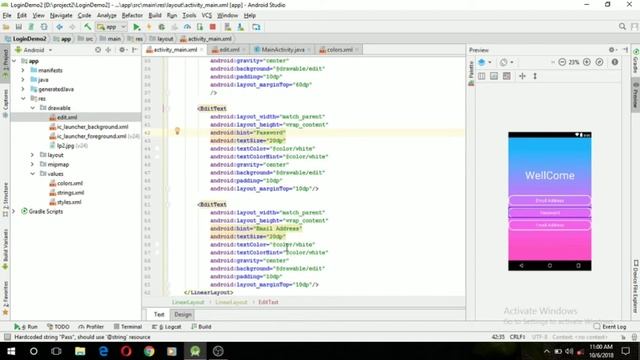Expand the java folder
The width and height of the screenshot is (640, 360).
[23, 80]
